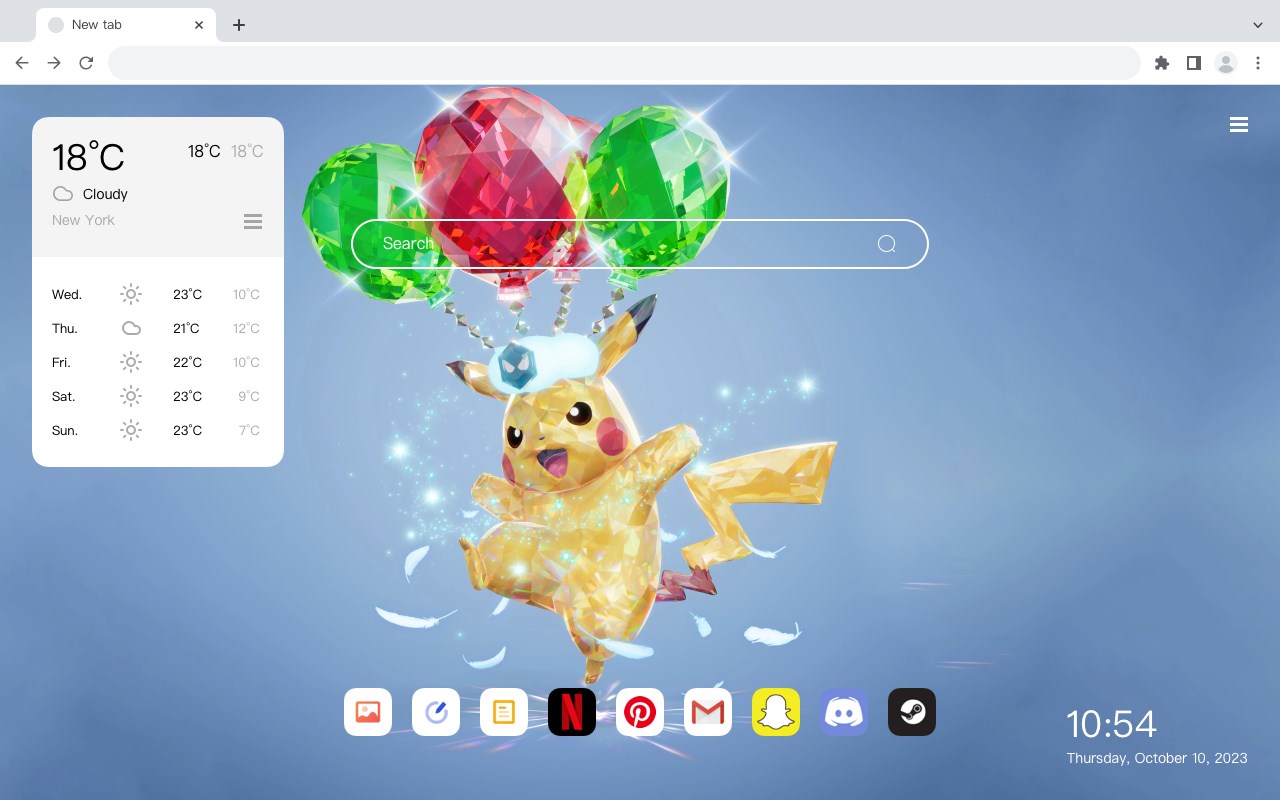Image resolution: width=1280 pixels, height=800 pixels.
Task: Launch the Discord shortcut
Action: (844, 712)
